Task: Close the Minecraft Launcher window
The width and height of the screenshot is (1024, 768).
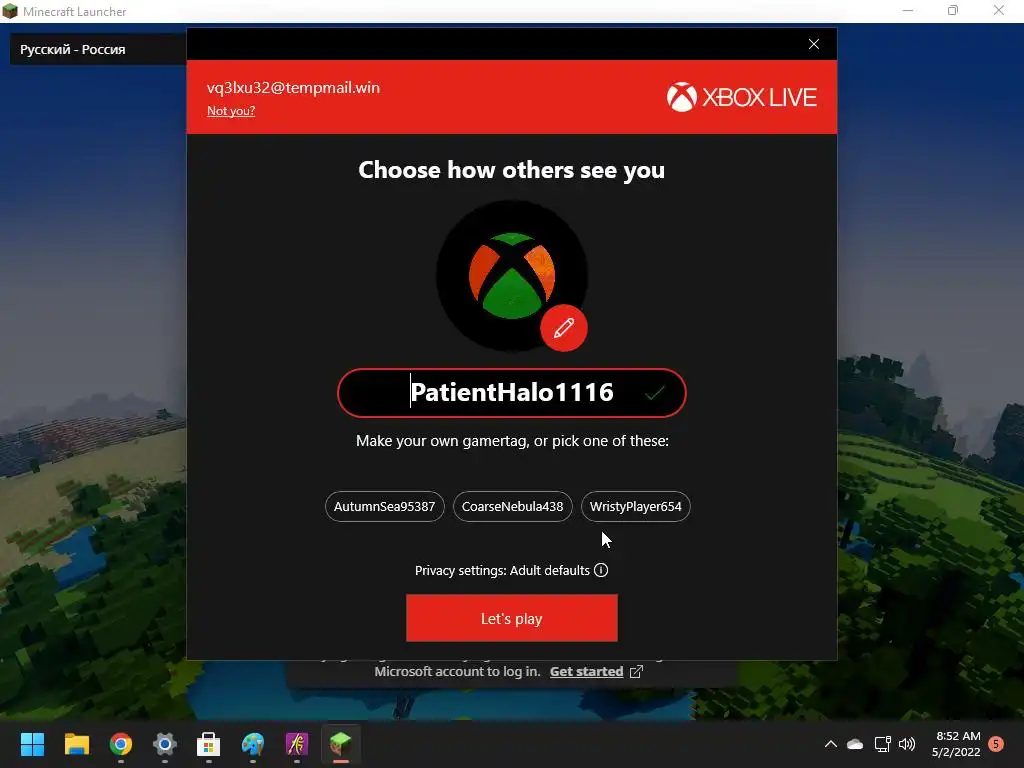Action: coord(999,11)
